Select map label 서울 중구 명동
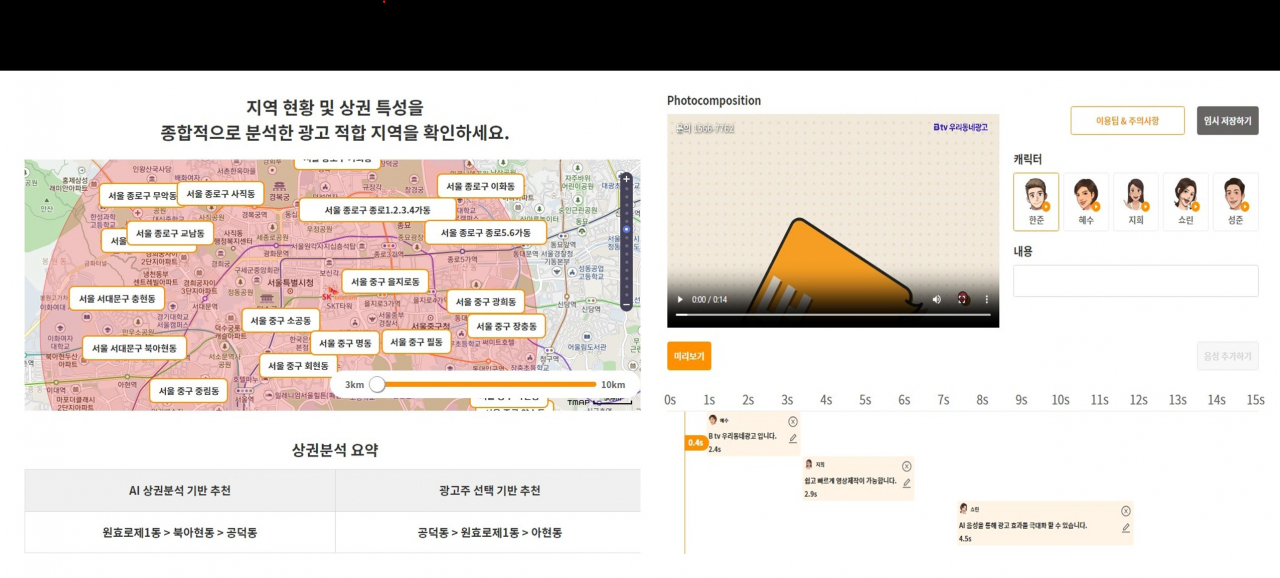 click(x=345, y=343)
